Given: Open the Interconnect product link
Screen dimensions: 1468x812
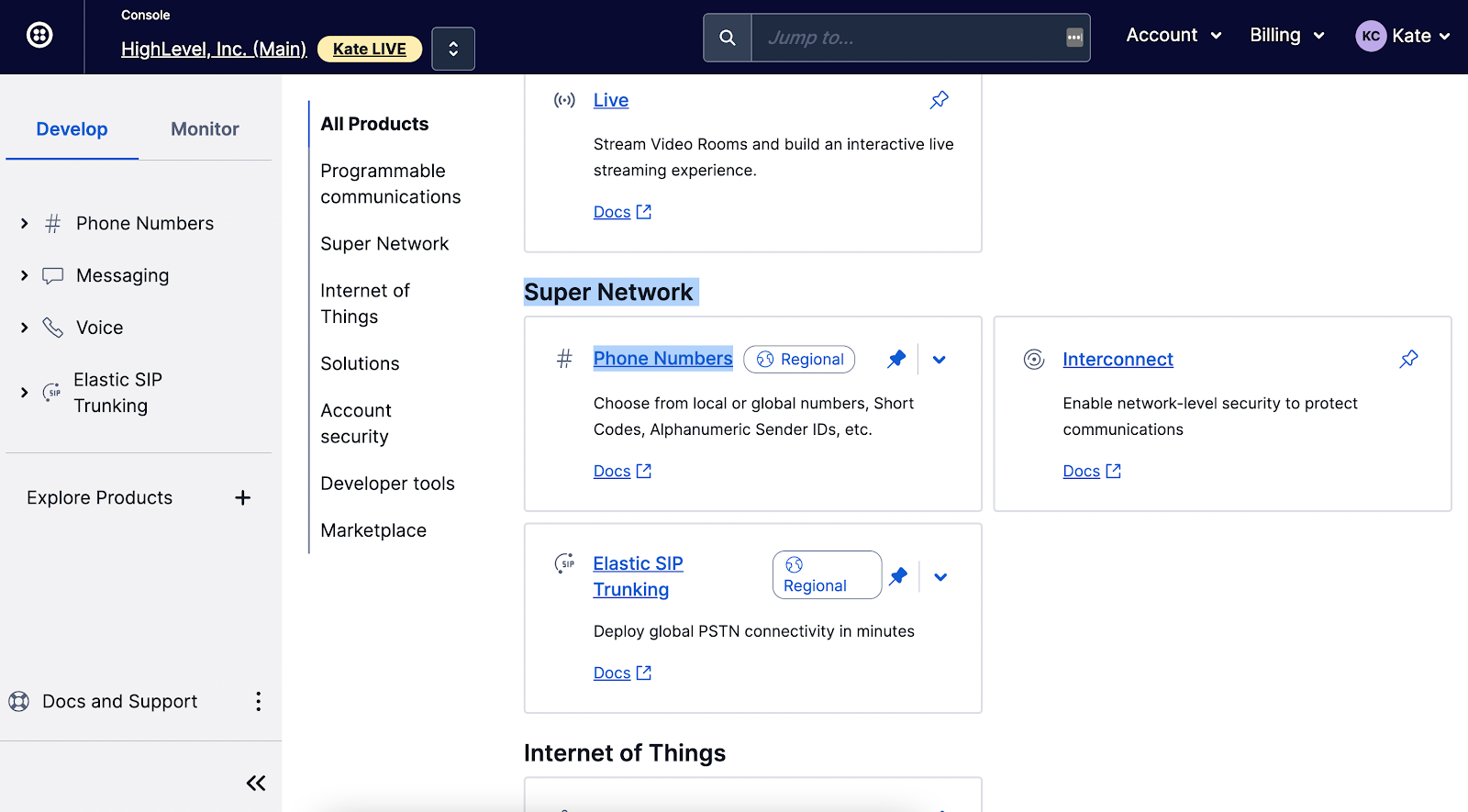Looking at the screenshot, I should (x=1118, y=360).
